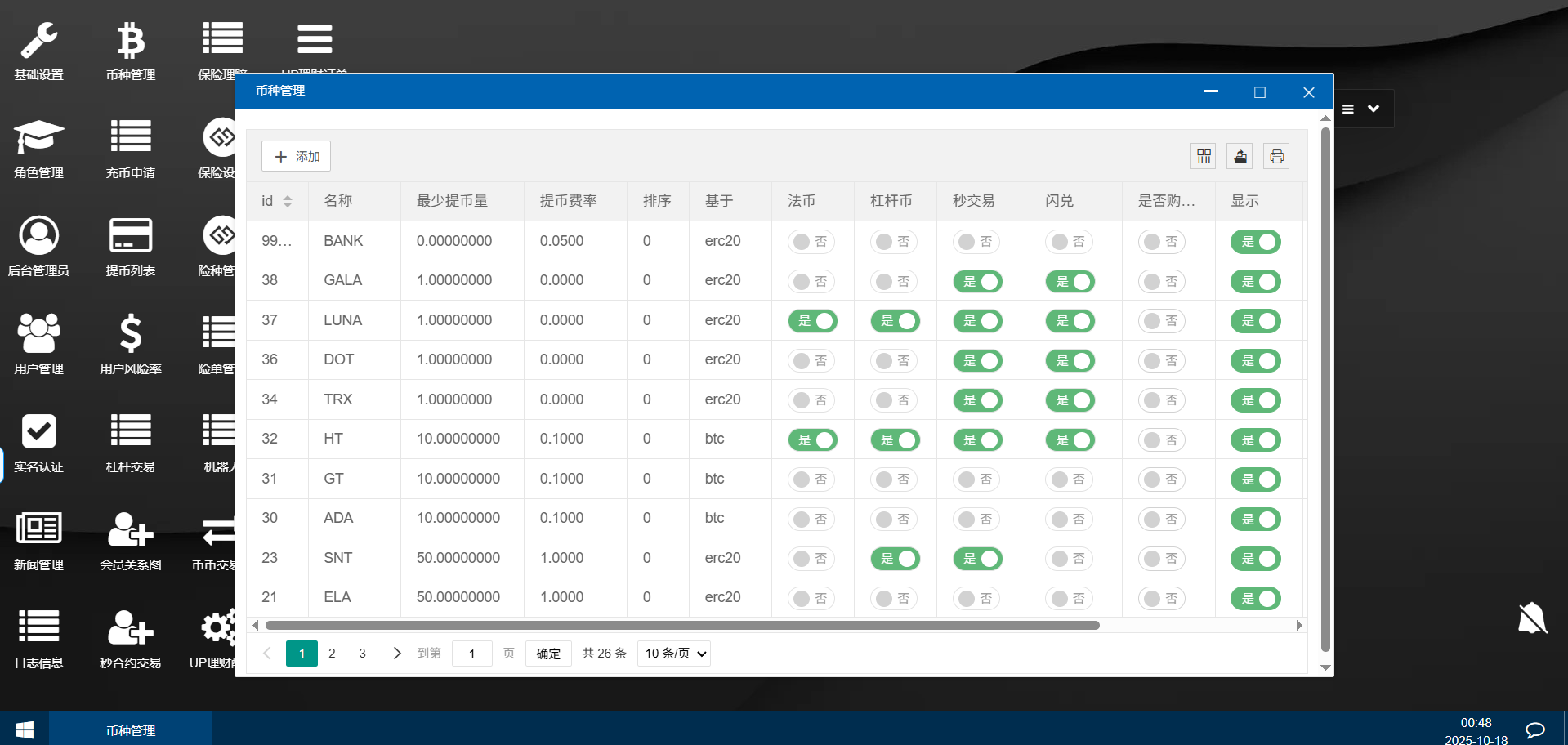Turn off 杠杆币 toggle for SNT row
Image resolution: width=1568 pixels, height=745 pixels.
pos(895,559)
